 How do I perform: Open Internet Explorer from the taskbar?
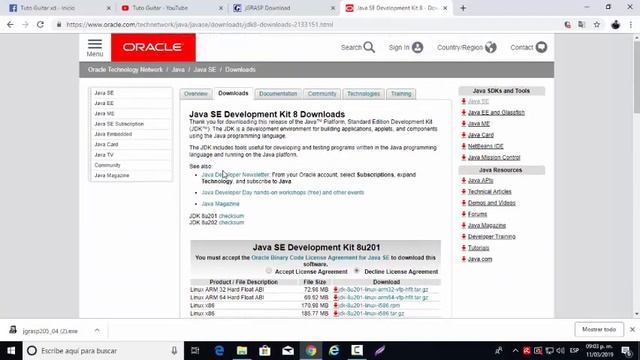(x=334, y=351)
